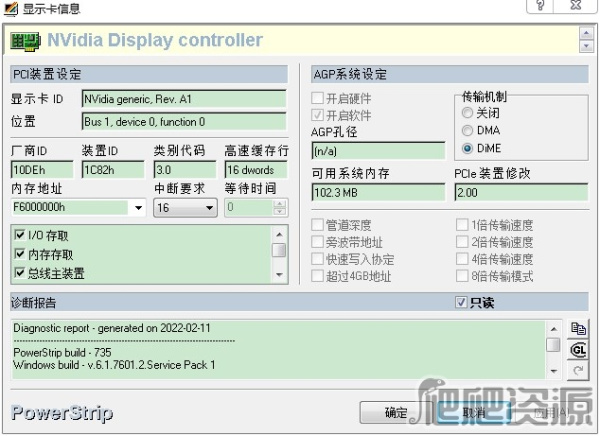Increase the 等待时间 spinner value
This screenshot has height=436, width=600.
280,204
